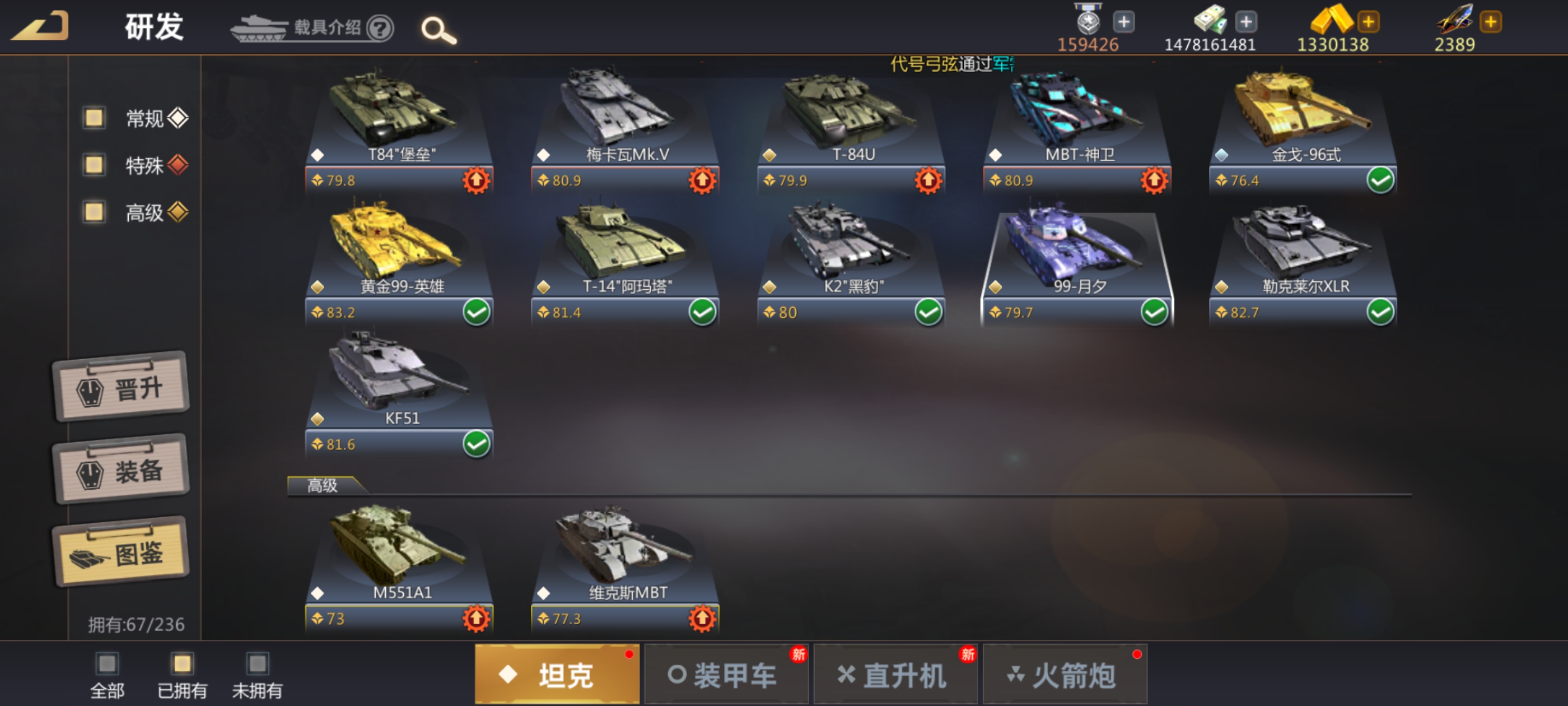The image size is (1568, 706).
Task: Open the search magnifier icon
Action: [x=438, y=29]
